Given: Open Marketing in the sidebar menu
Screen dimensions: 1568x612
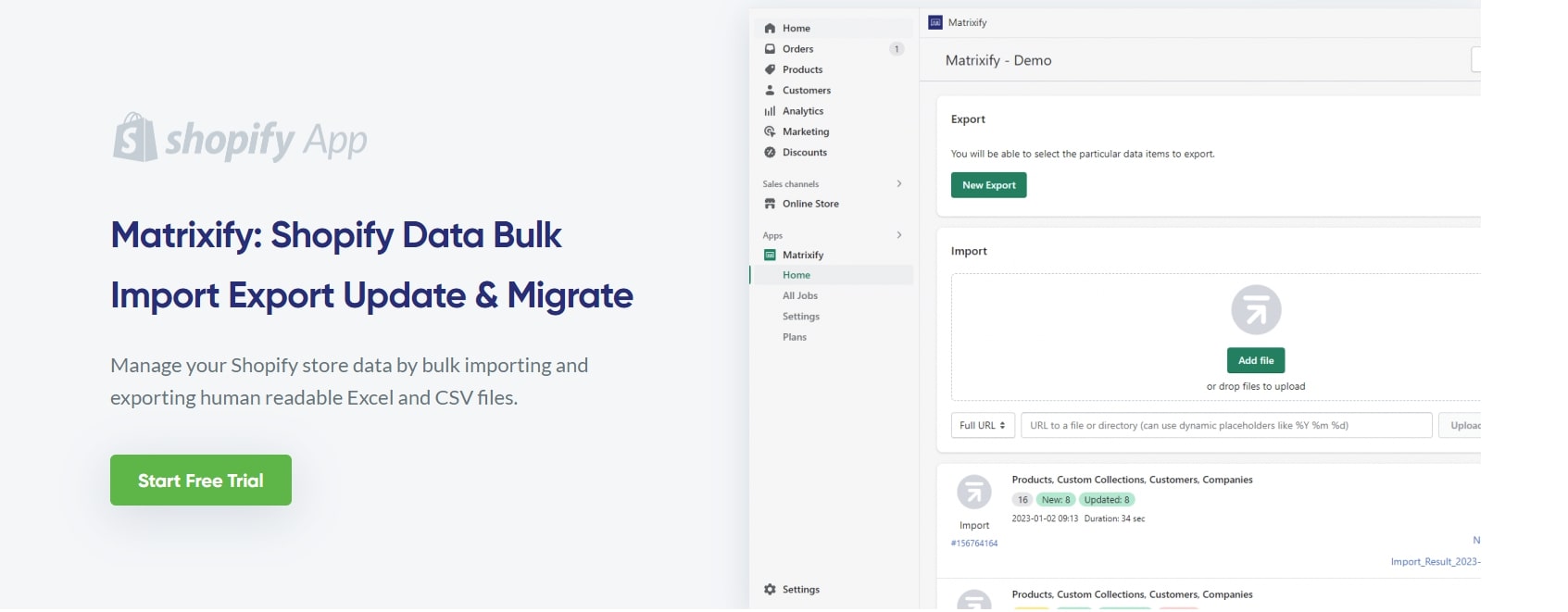Looking at the screenshot, I should tap(806, 131).
